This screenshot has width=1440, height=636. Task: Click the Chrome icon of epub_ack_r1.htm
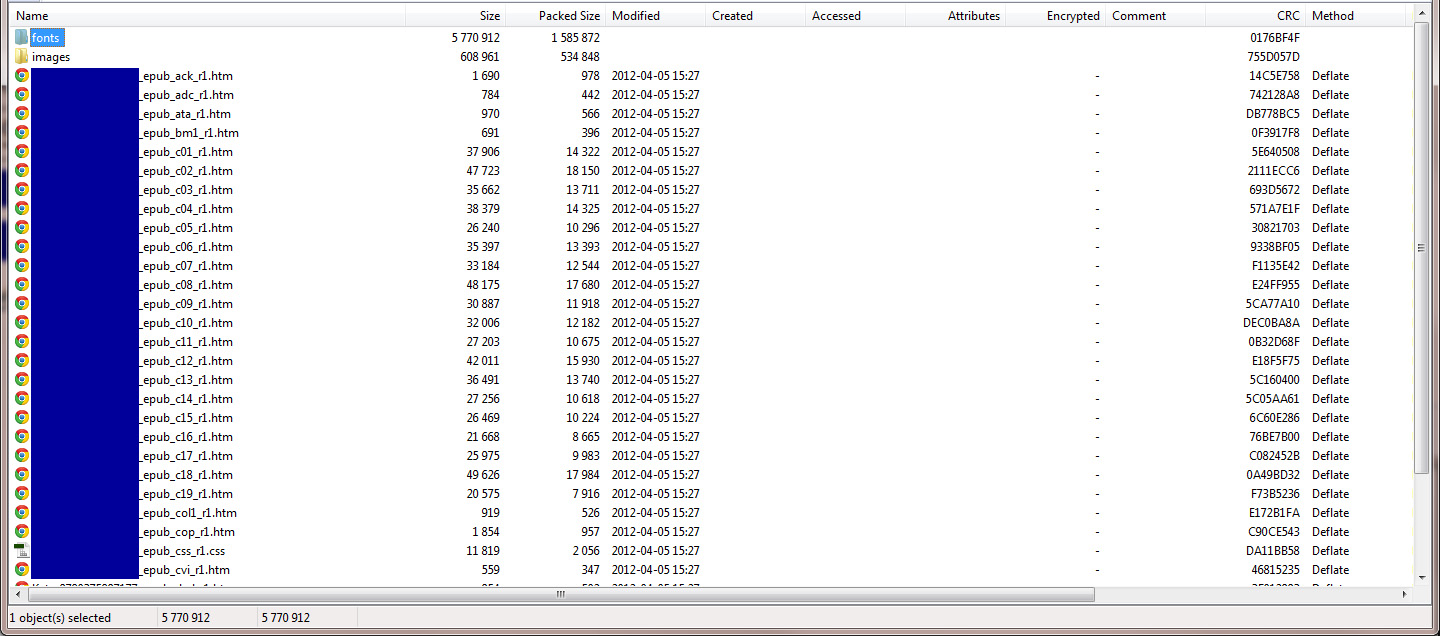click(x=21, y=75)
